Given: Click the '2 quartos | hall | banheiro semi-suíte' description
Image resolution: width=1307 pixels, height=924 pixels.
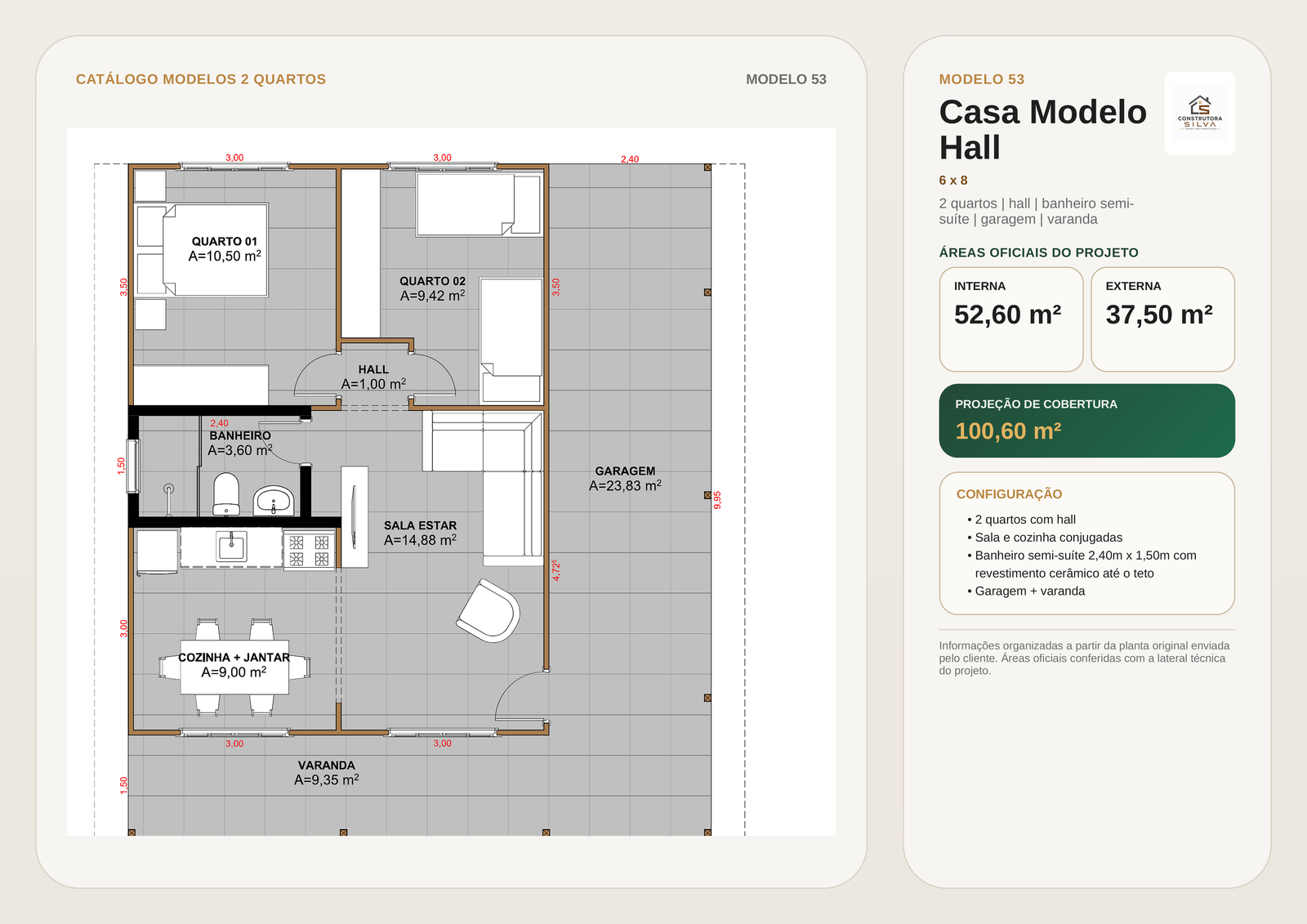Looking at the screenshot, I should (1037, 211).
